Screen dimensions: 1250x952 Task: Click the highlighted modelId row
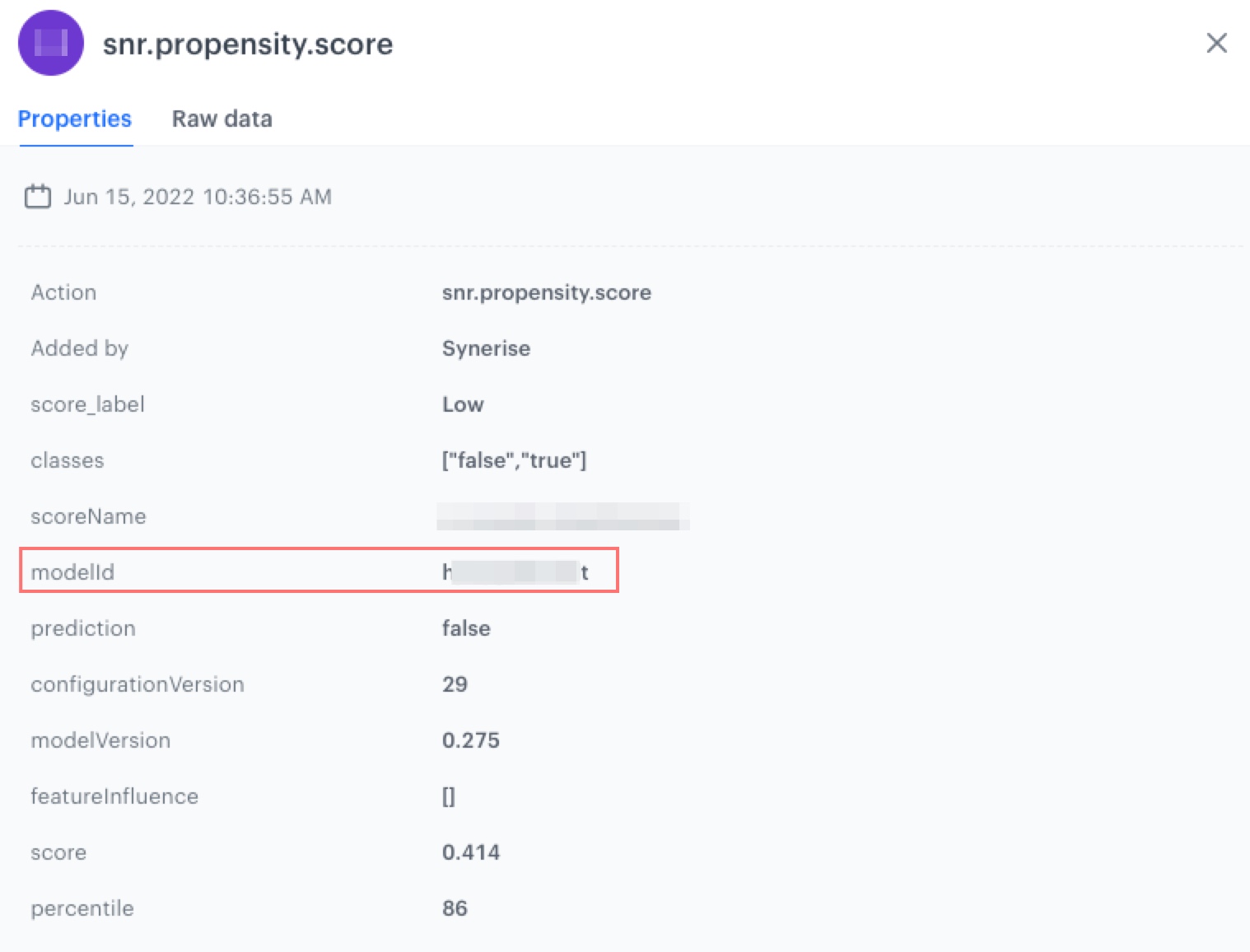[x=319, y=571]
